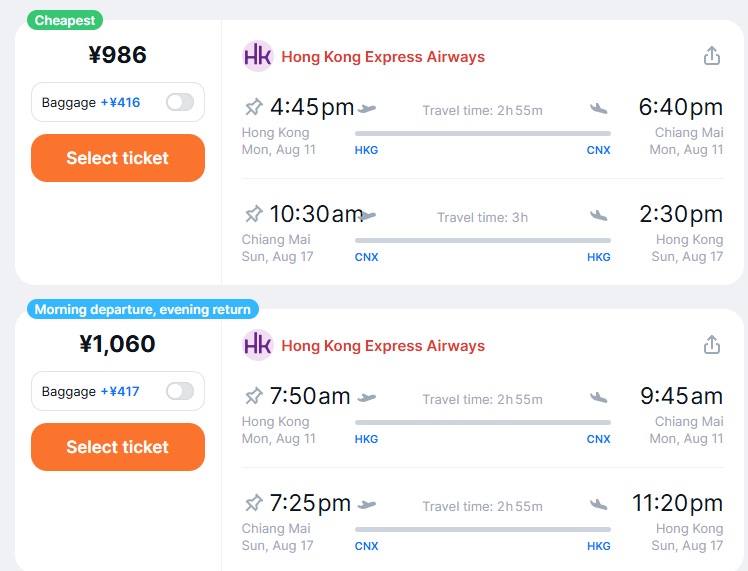The width and height of the screenshot is (748, 571).
Task: Select ticket priced at ¥1,060
Action: 118,447
